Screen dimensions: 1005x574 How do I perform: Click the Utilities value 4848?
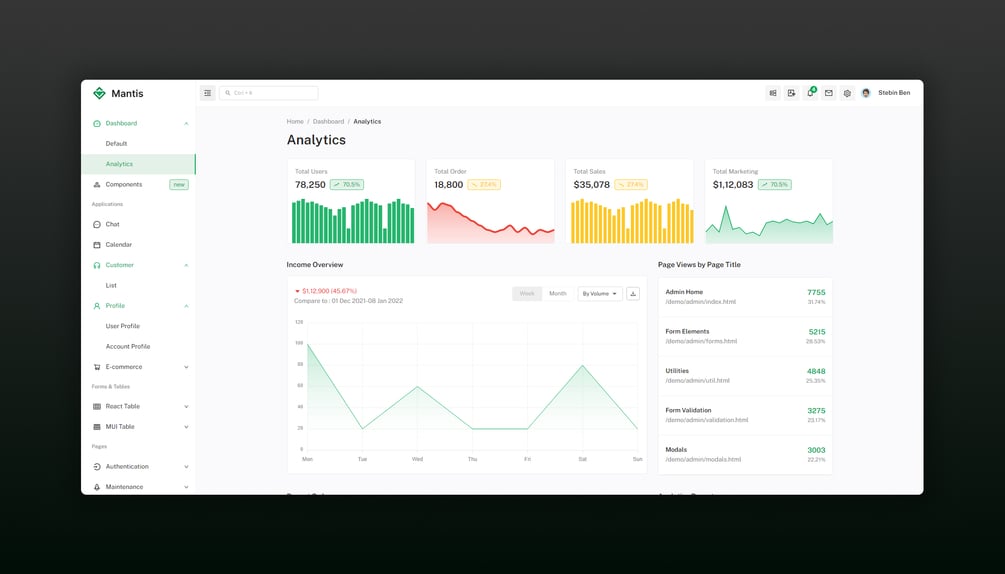point(816,372)
